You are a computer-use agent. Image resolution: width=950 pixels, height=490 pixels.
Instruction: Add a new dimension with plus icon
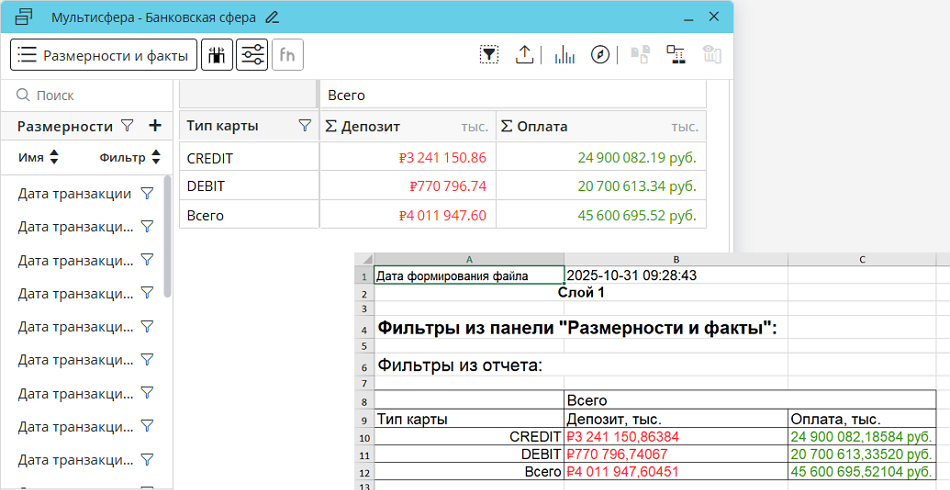pyautogui.click(x=155, y=126)
